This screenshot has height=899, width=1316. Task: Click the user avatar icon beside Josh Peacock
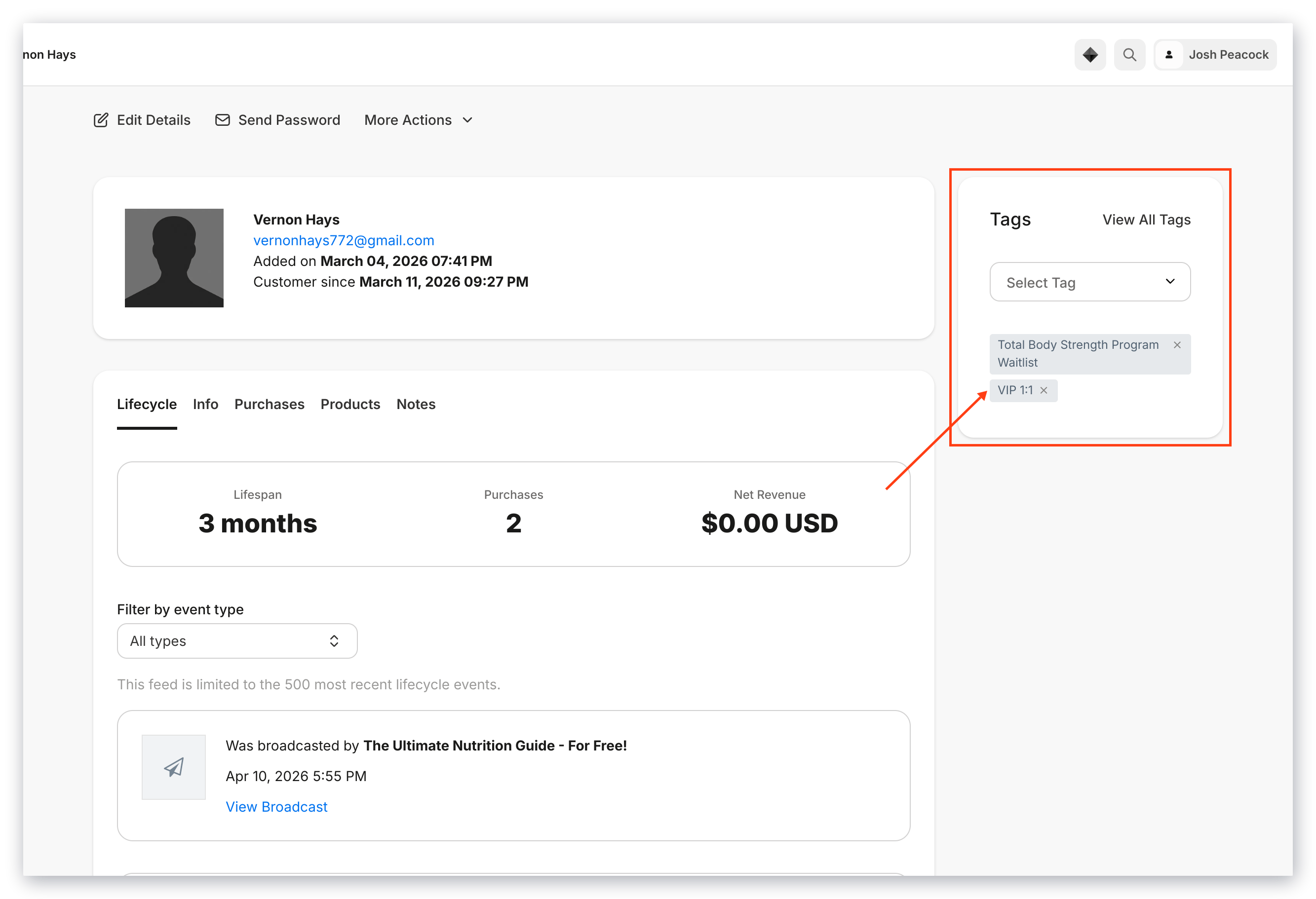tap(1169, 55)
